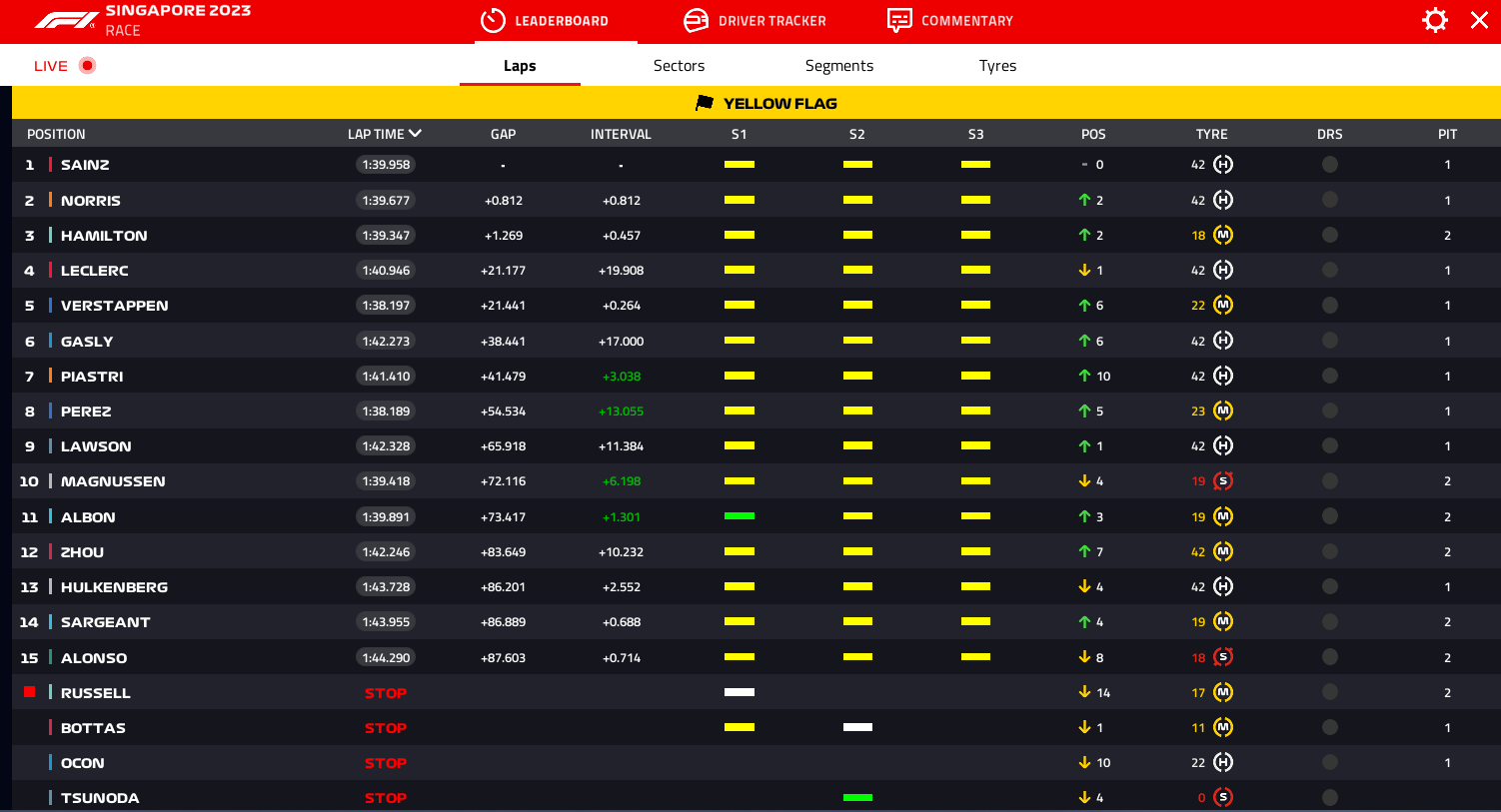Click Piastri green up arrow

1084,376
